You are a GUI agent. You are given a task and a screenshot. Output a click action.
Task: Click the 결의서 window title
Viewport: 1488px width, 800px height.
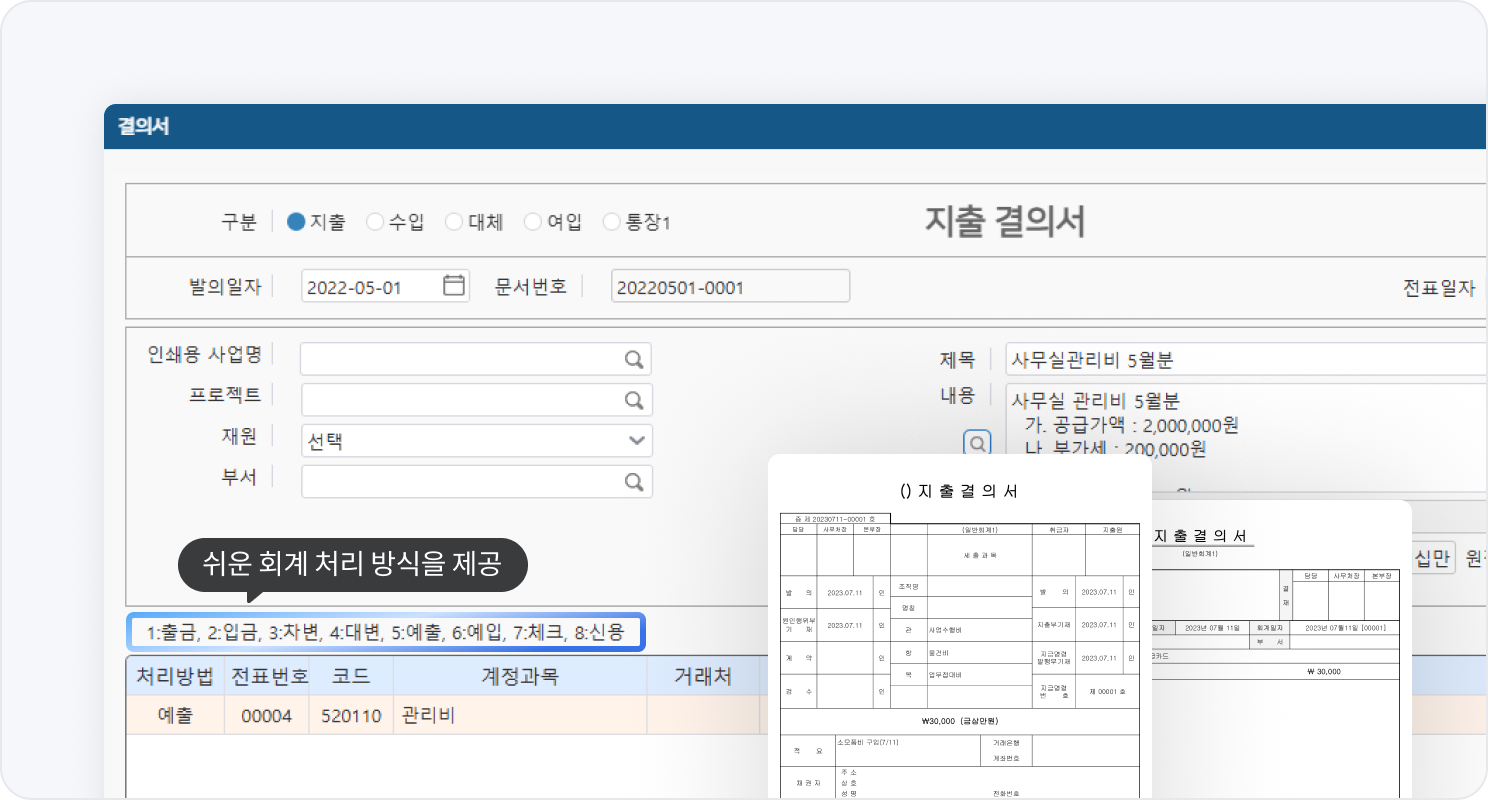click(143, 127)
